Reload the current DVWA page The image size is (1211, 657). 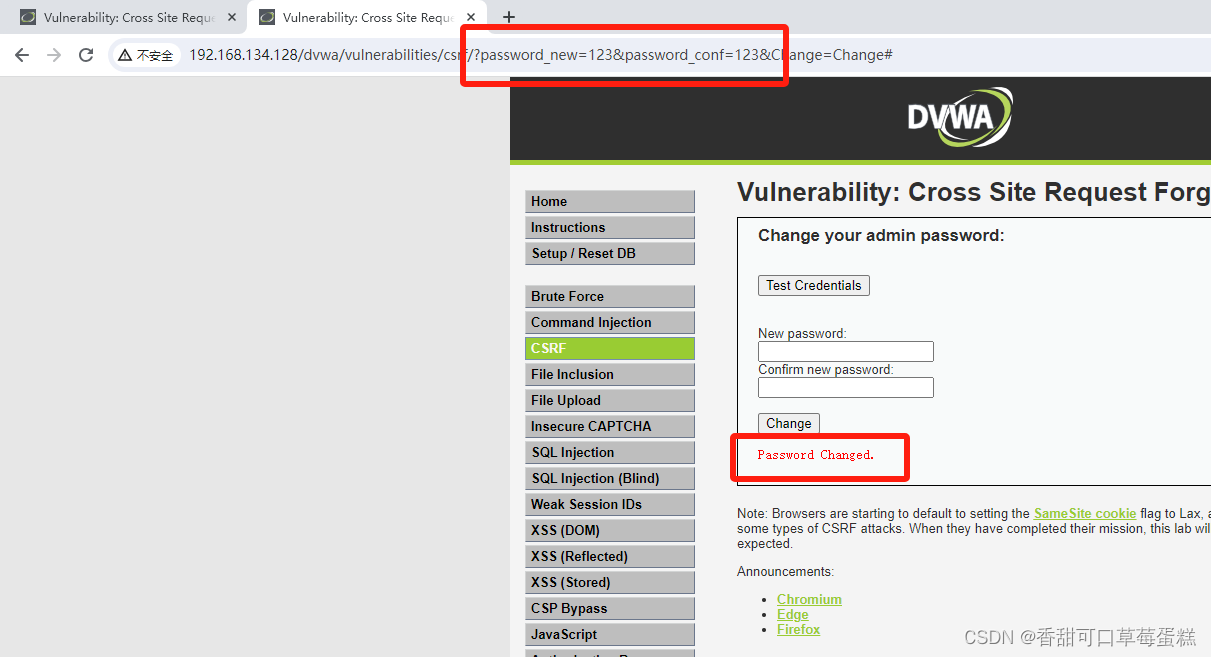click(88, 55)
